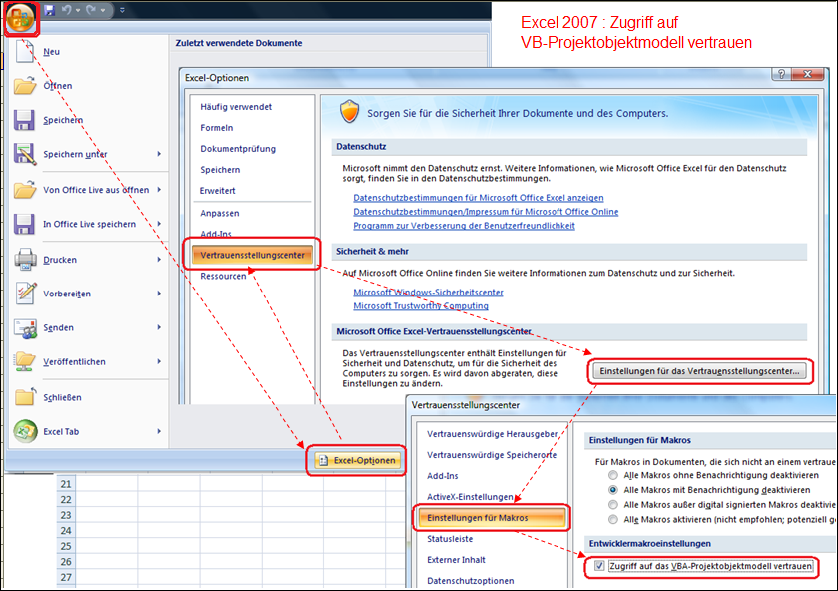This screenshot has width=838, height=591.
Task: Open Anpassen options category
Action: 220,213
